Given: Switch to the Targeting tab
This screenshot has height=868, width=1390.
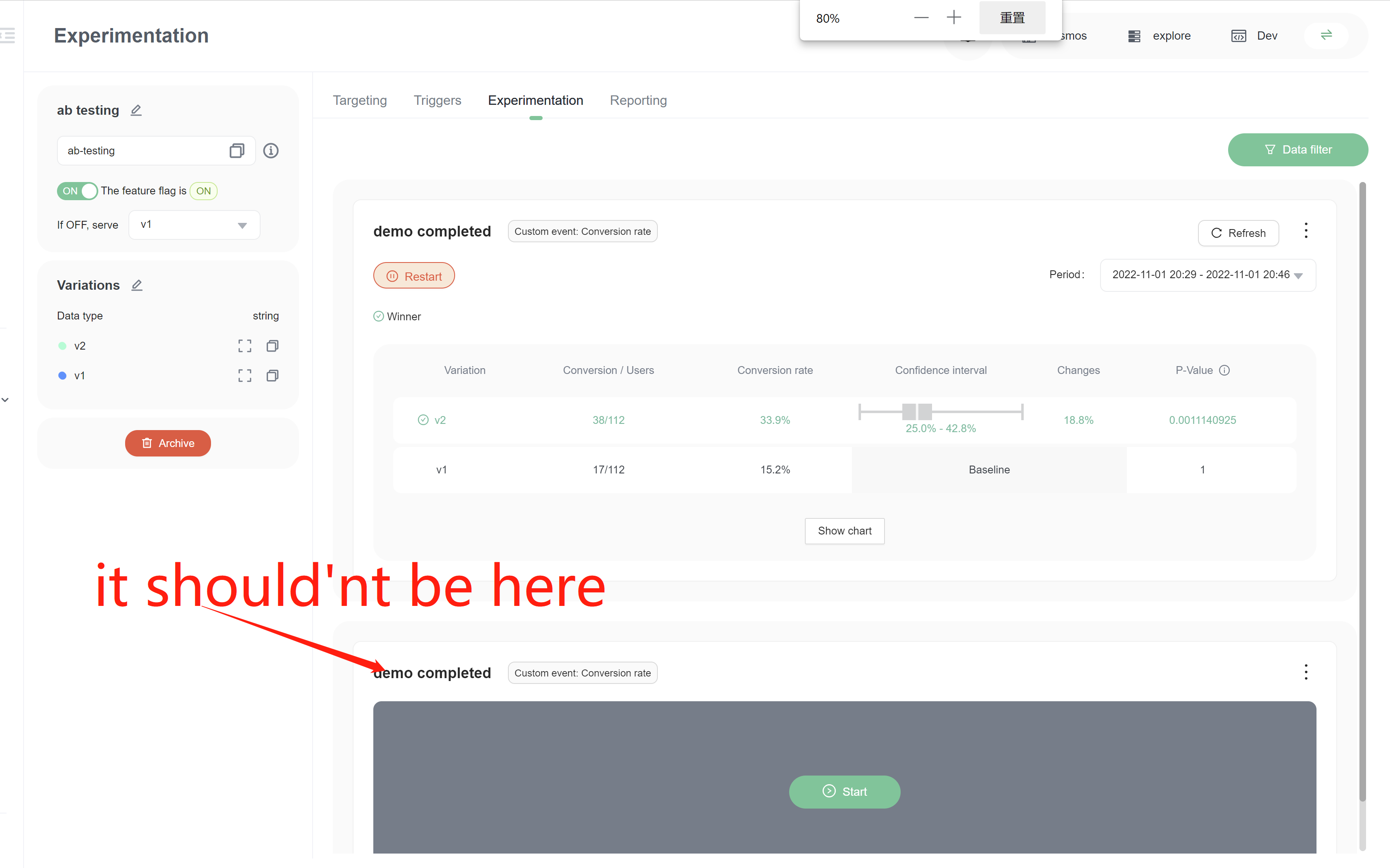Looking at the screenshot, I should (360, 100).
